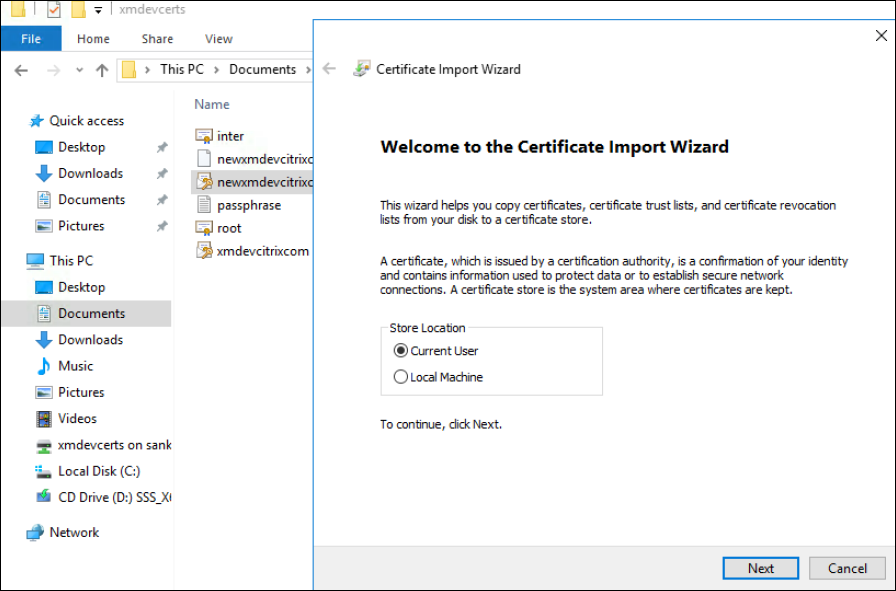The width and height of the screenshot is (896, 591).
Task: Cancel the Certificate Import Wizard
Action: pos(847,568)
